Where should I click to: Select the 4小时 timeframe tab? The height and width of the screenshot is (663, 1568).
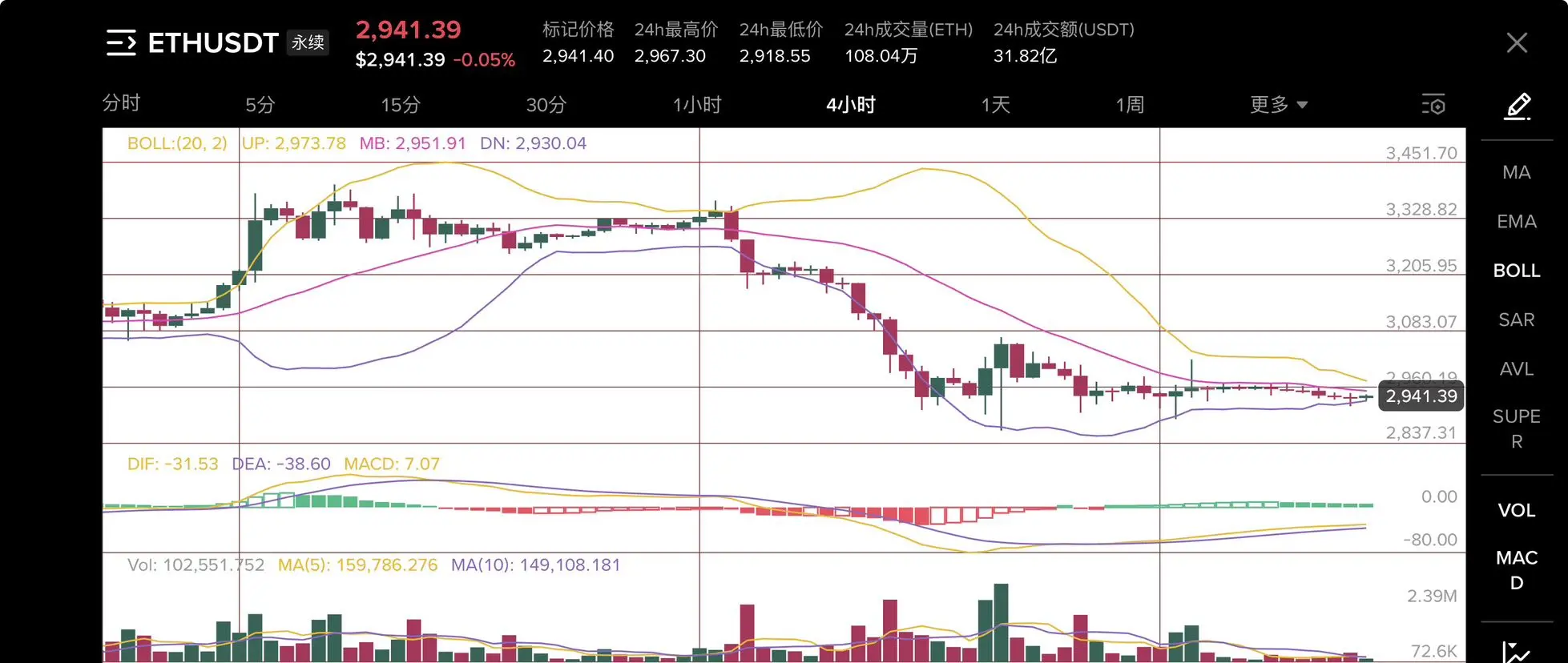851,105
